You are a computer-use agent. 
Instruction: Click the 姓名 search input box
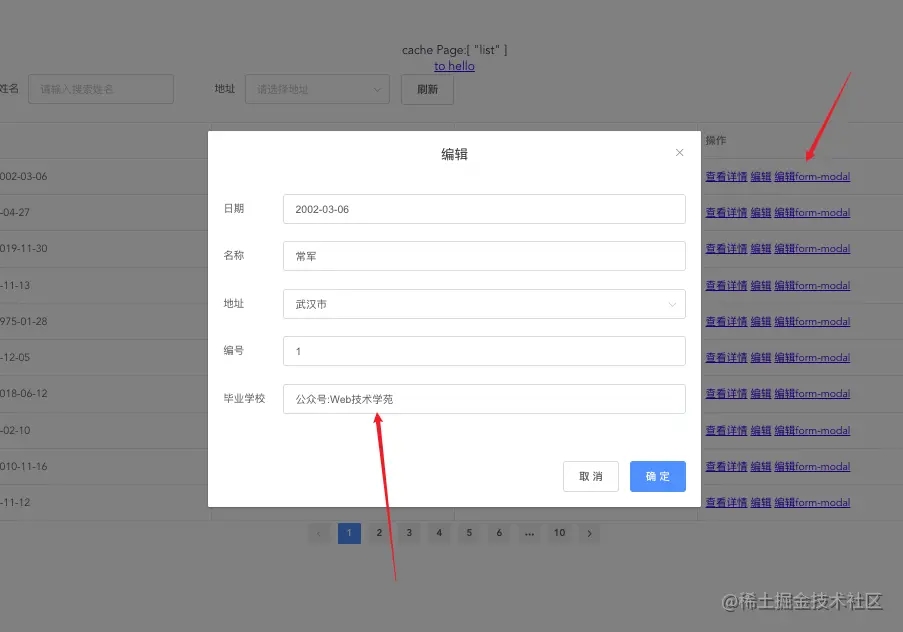pos(101,89)
